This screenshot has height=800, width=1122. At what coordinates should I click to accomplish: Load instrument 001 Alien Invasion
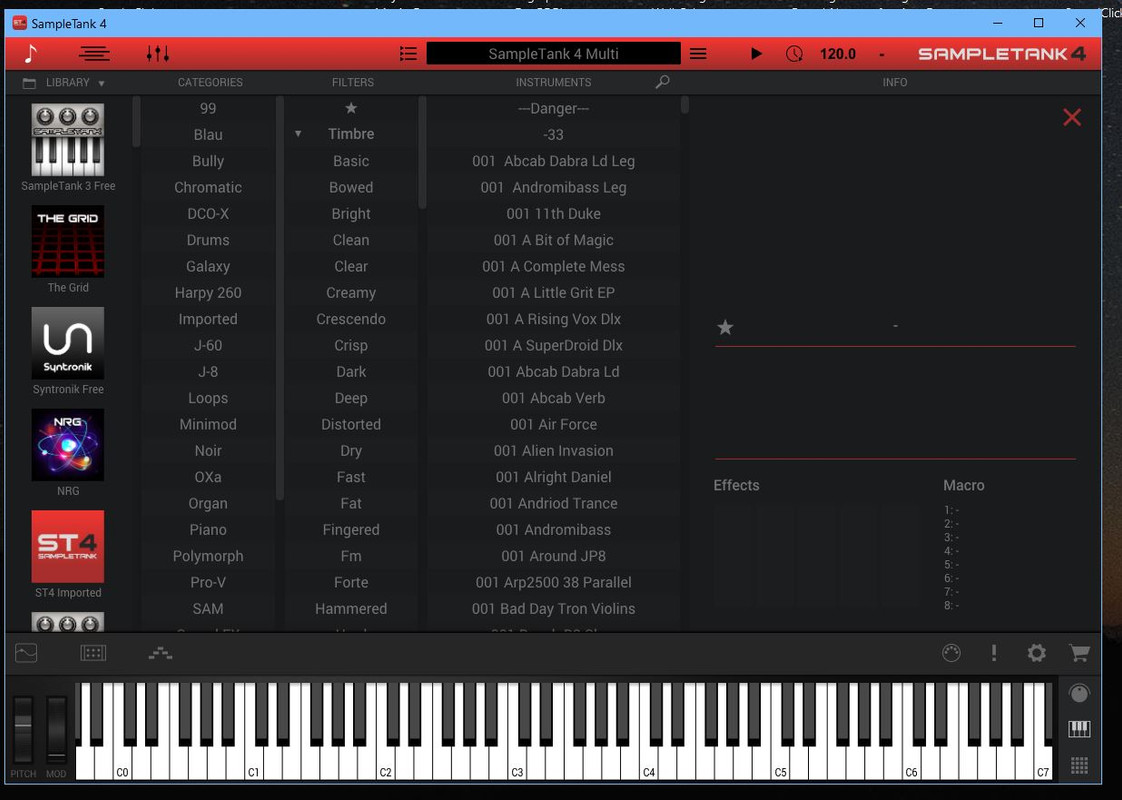tap(553, 451)
